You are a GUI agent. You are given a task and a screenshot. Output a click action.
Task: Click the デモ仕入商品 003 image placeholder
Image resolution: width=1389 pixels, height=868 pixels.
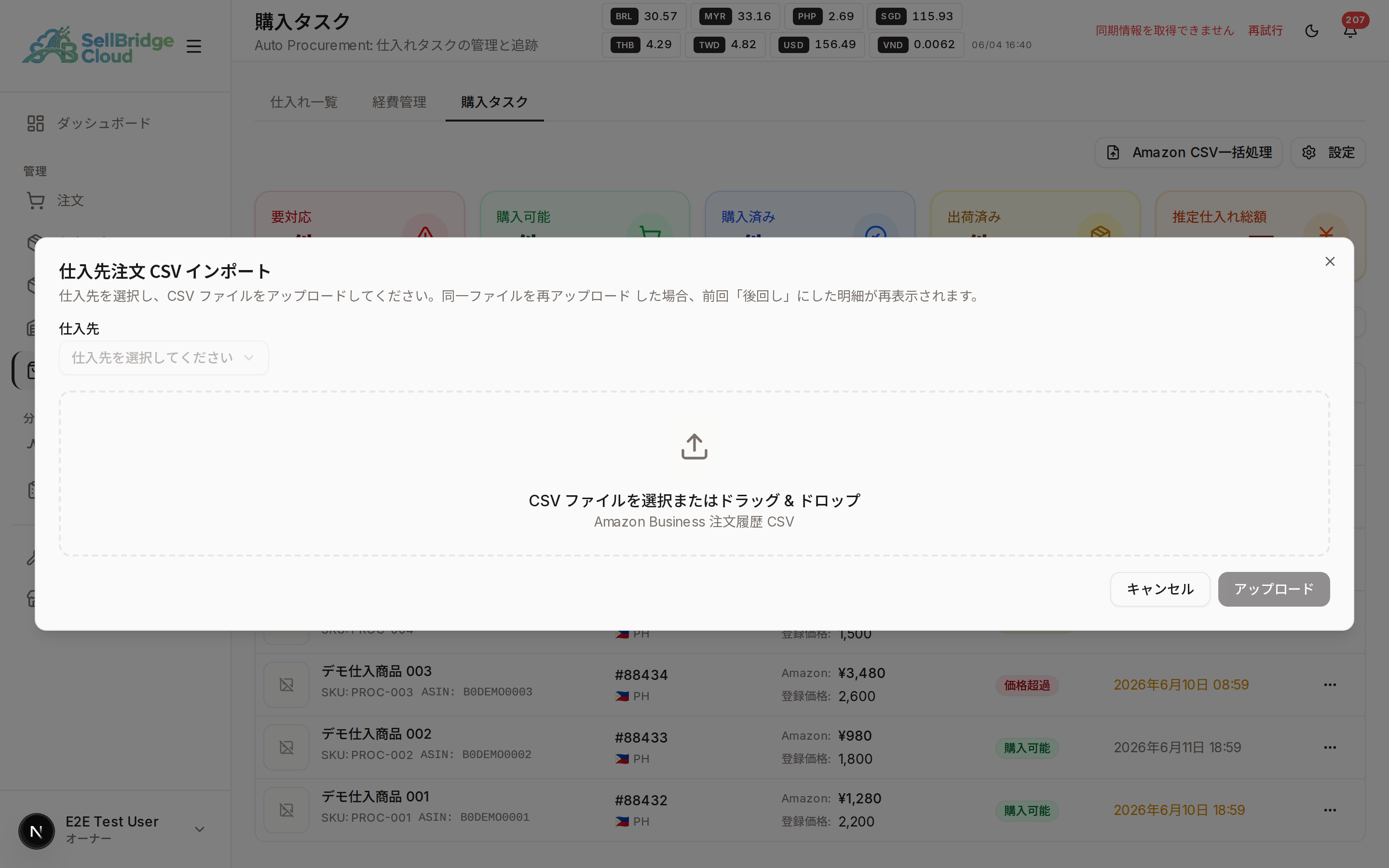[286, 685]
